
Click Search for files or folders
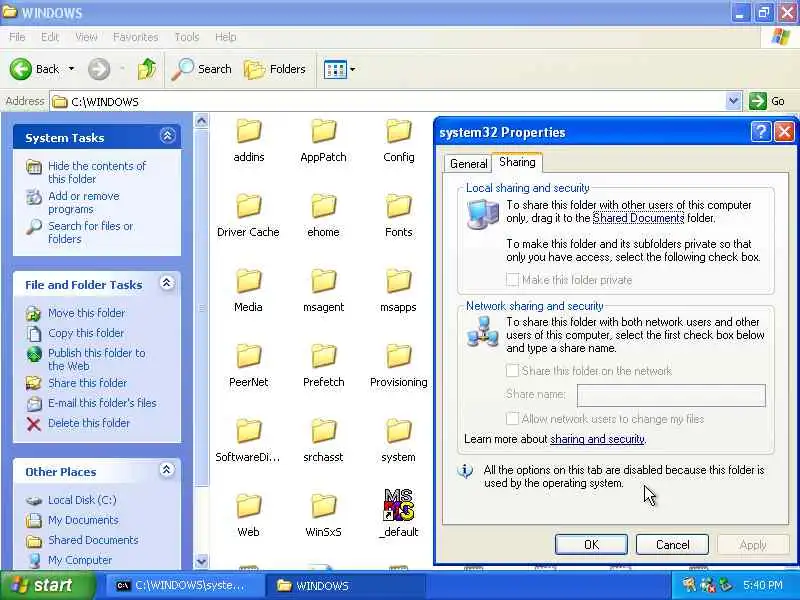tap(90, 232)
